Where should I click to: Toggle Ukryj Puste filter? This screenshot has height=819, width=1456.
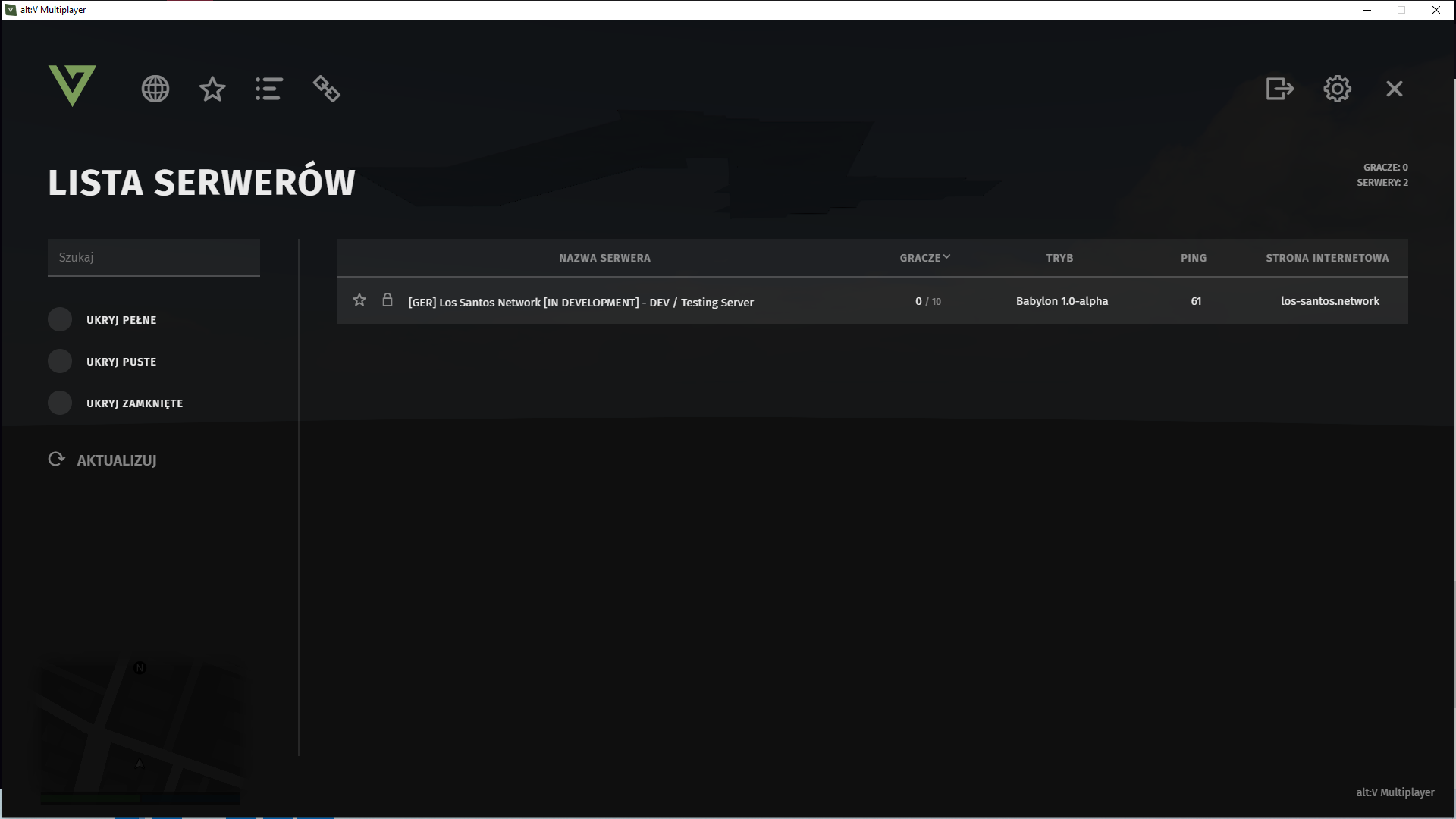(60, 362)
